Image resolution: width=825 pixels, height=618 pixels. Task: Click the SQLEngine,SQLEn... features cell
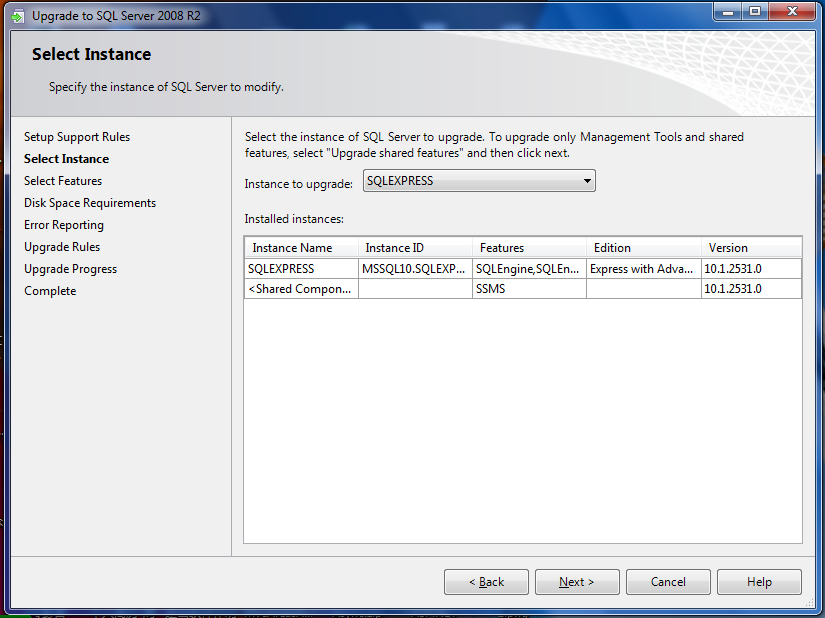pyautogui.click(x=529, y=269)
